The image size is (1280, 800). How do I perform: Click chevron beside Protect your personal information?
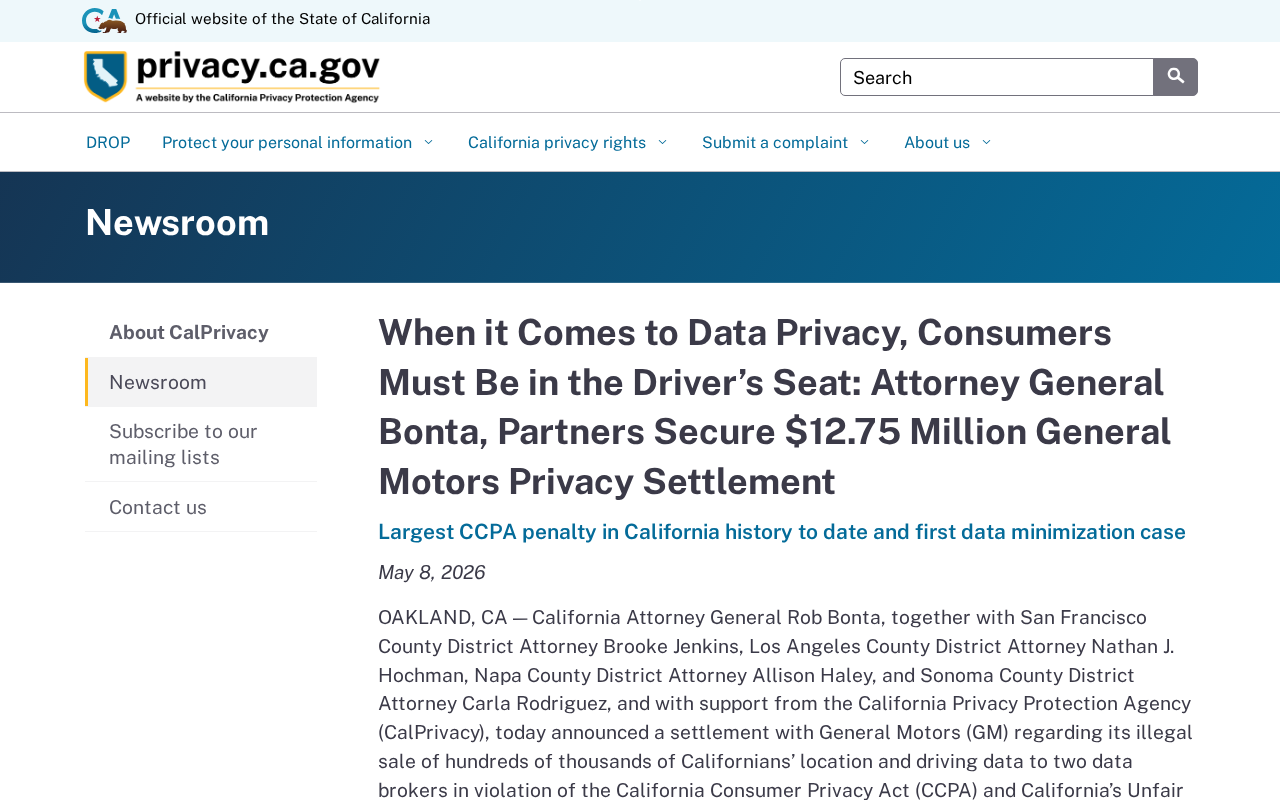click(x=428, y=142)
